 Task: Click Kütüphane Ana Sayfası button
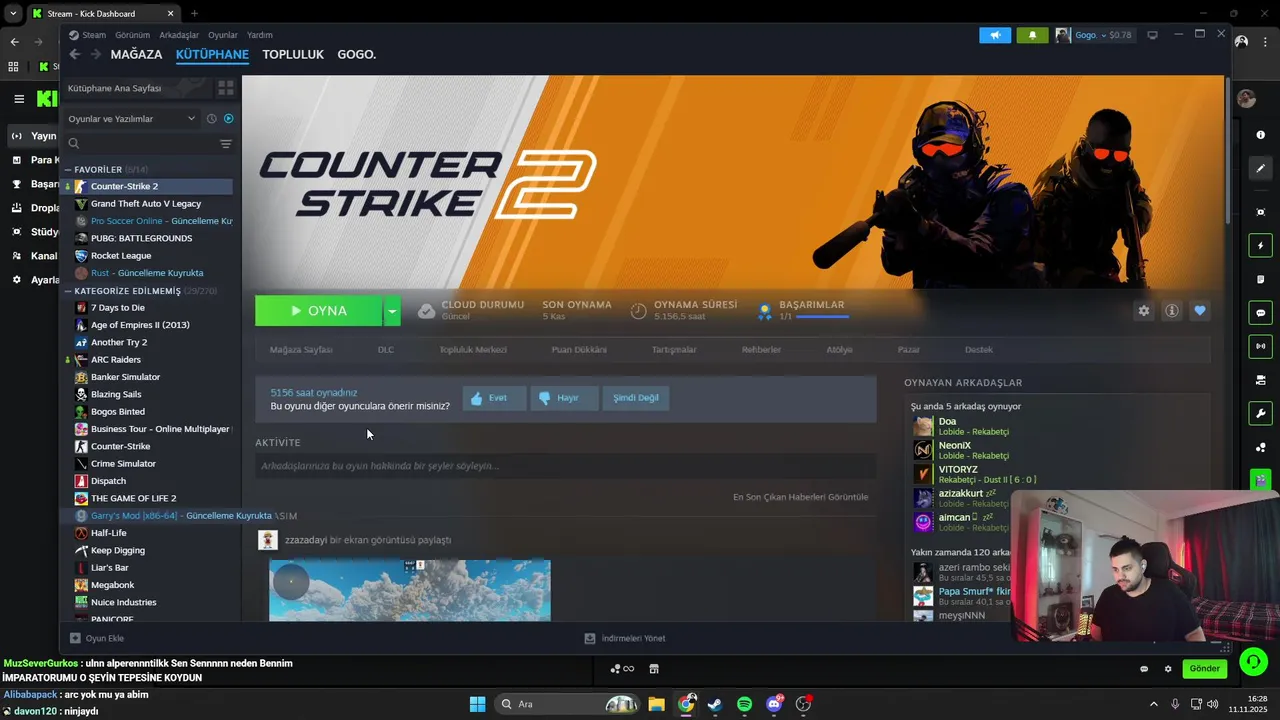point(137,88)
